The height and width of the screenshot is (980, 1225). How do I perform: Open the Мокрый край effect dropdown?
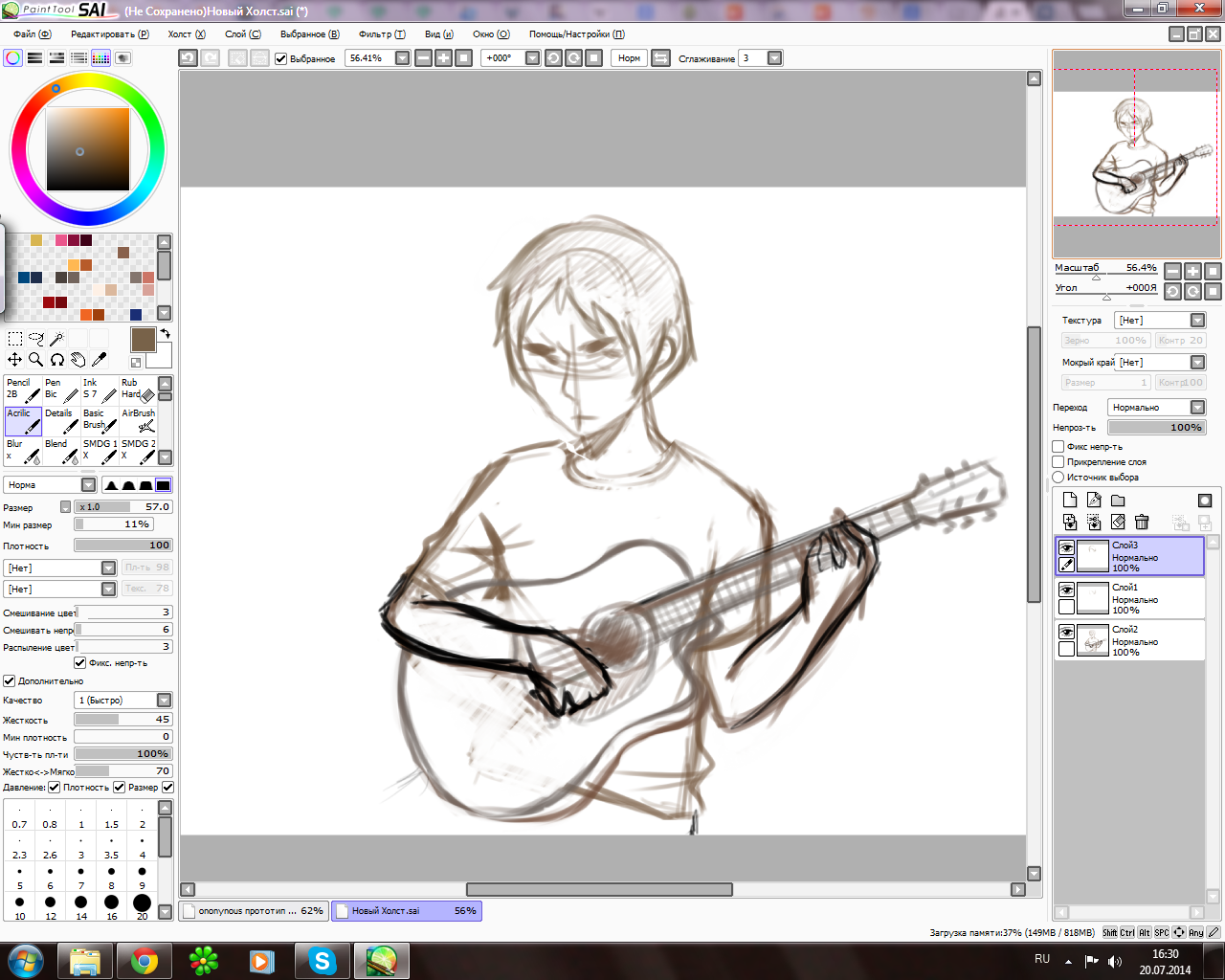(x=1160, y=363)
